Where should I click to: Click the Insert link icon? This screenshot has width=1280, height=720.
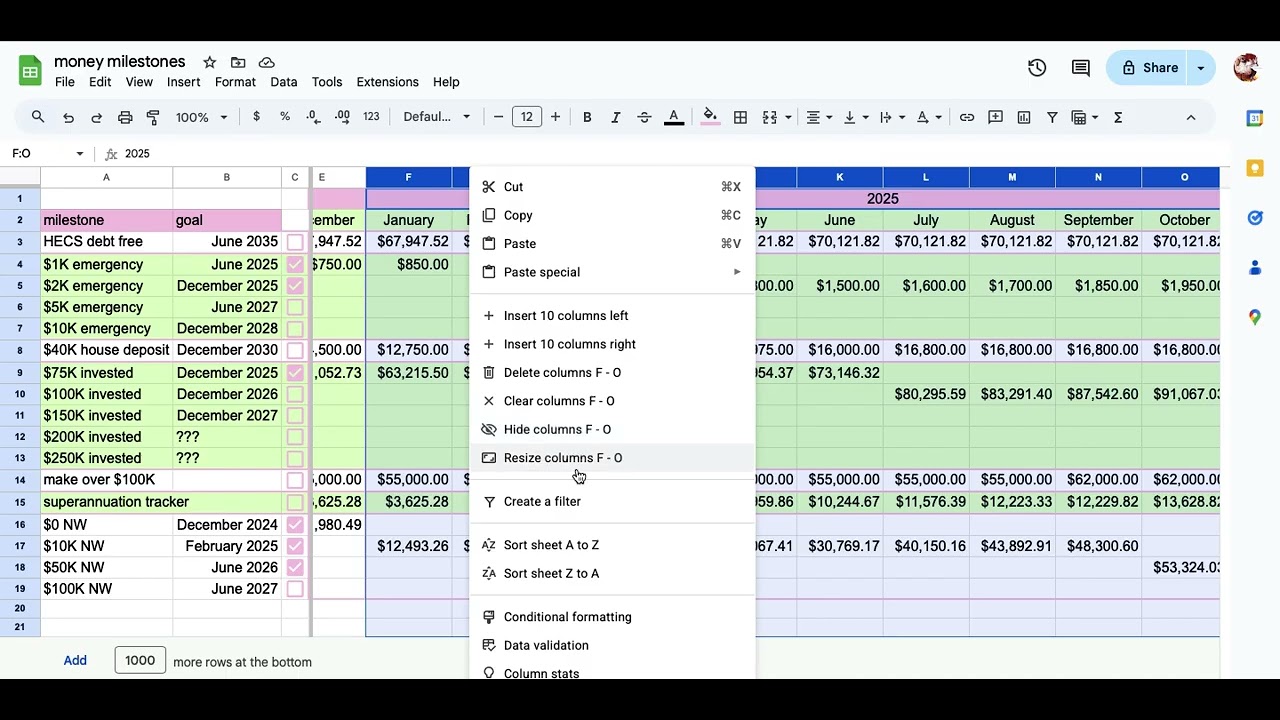point(967,117)
